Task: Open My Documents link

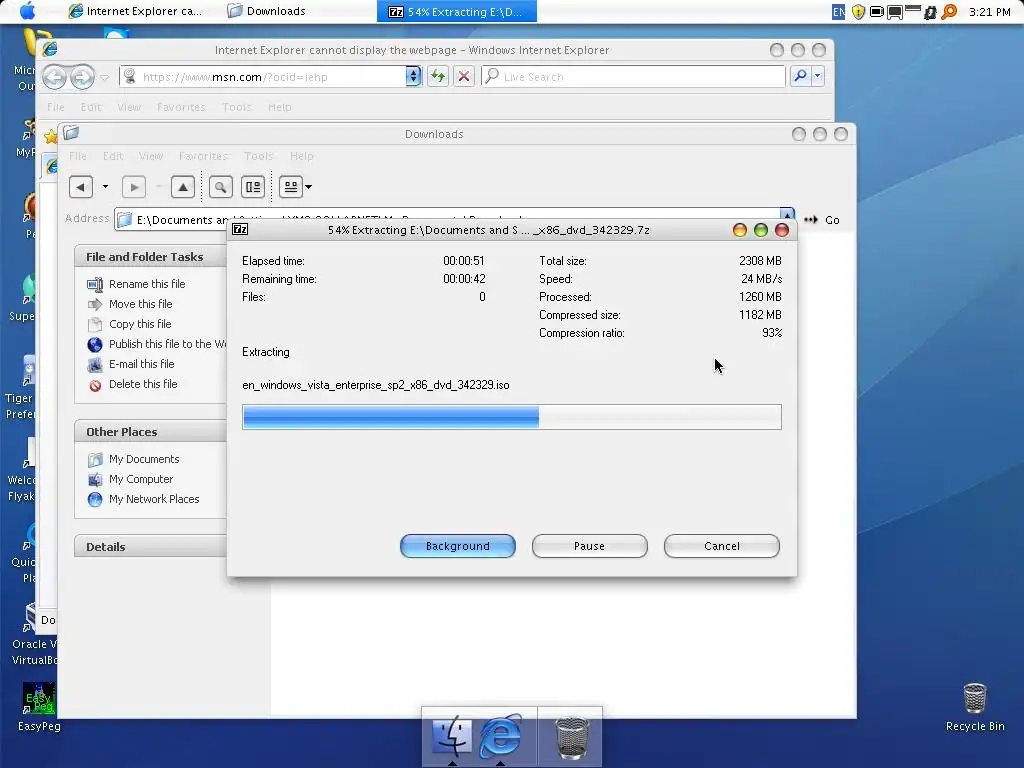Action: click(x=144, y=459)
